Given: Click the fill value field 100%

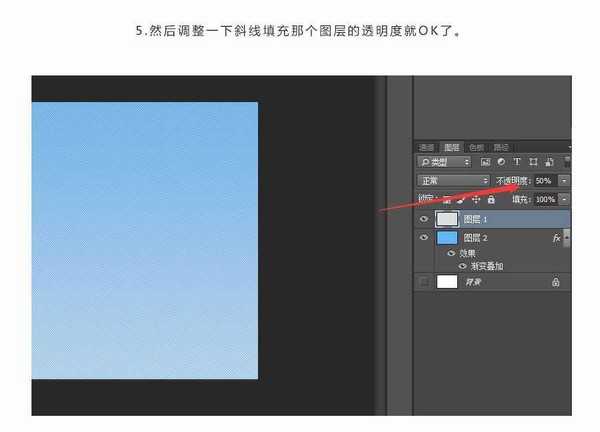Looking at the screenshot, I should 545,199.
